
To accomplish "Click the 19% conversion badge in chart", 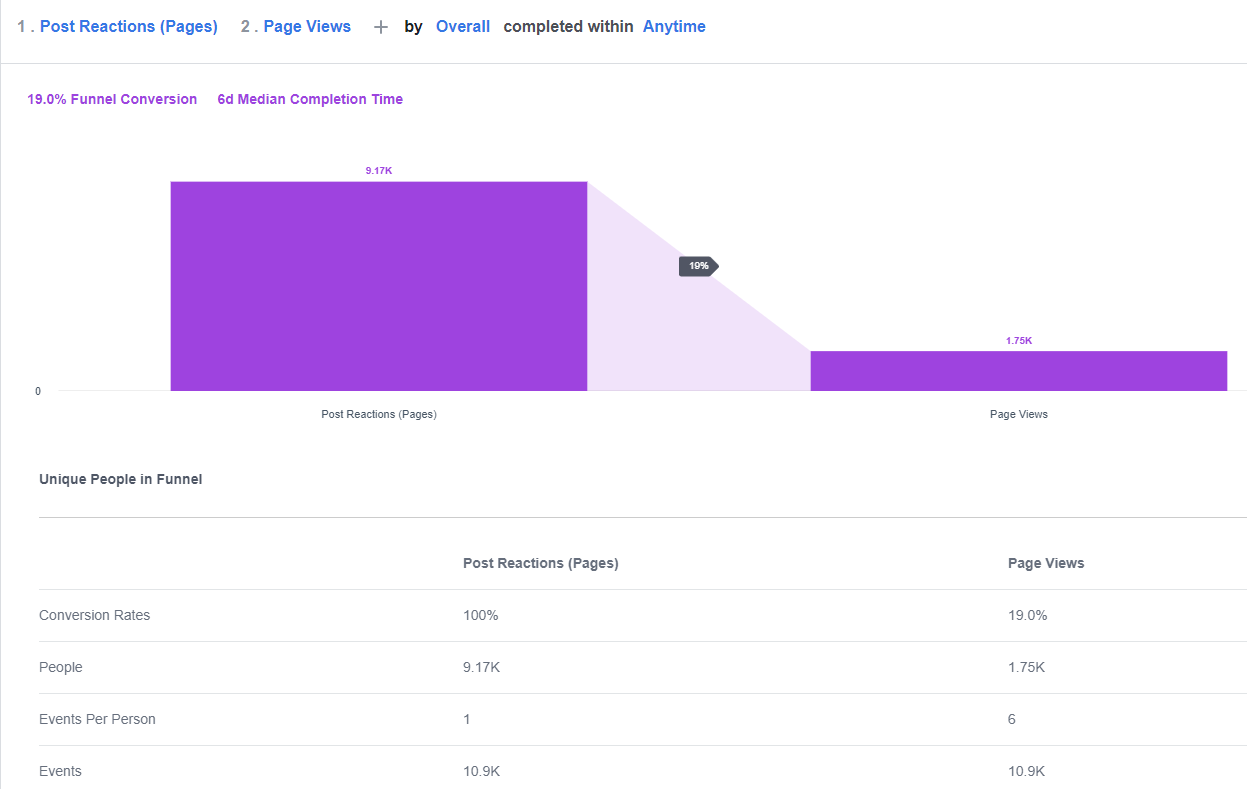I will 698,266.
